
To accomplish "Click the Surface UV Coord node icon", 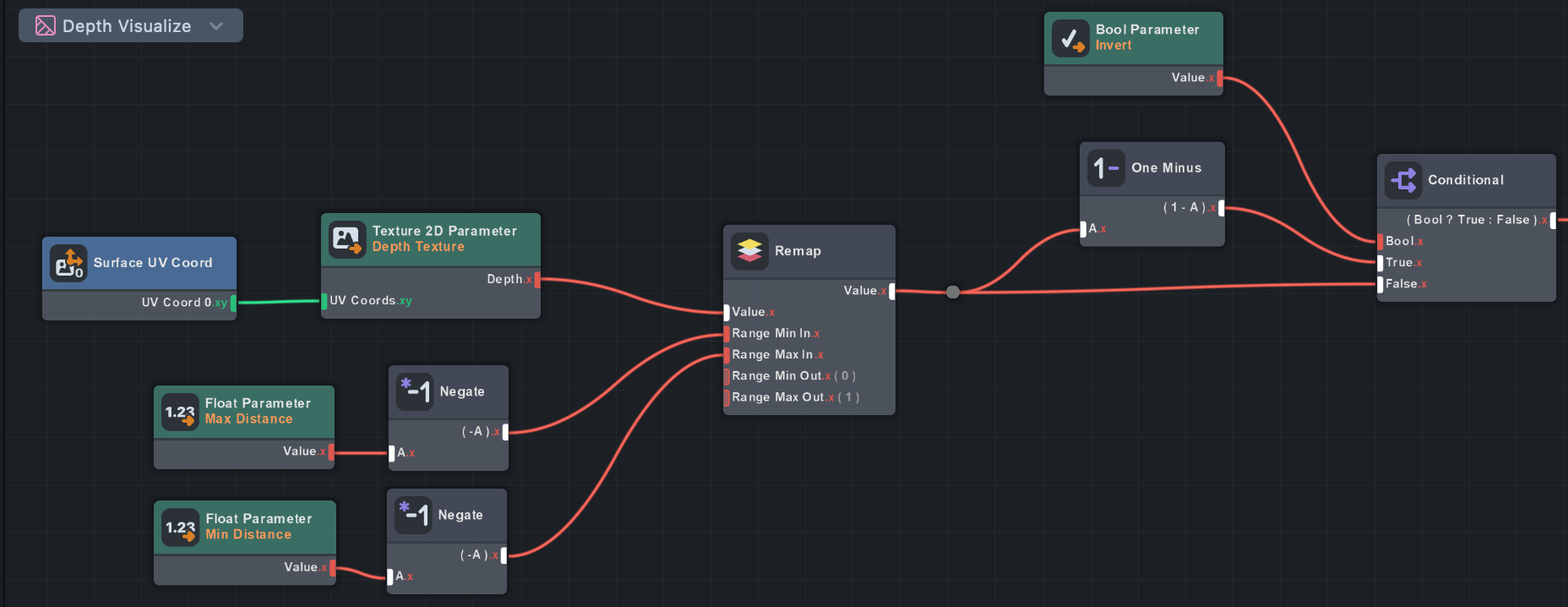I will coord(68,263).
